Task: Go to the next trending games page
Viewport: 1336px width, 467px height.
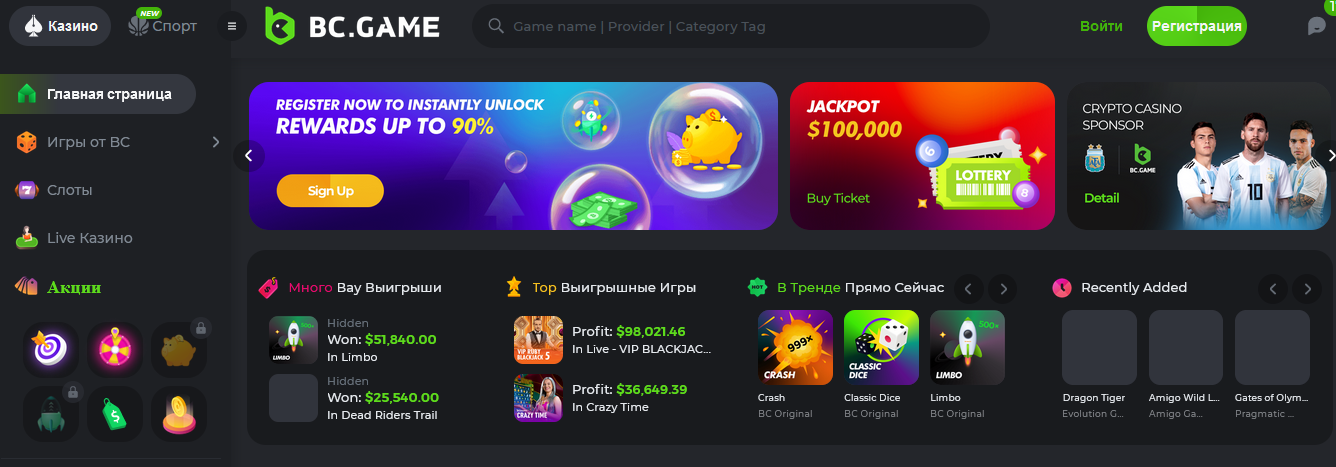Action: (1002, 289)
